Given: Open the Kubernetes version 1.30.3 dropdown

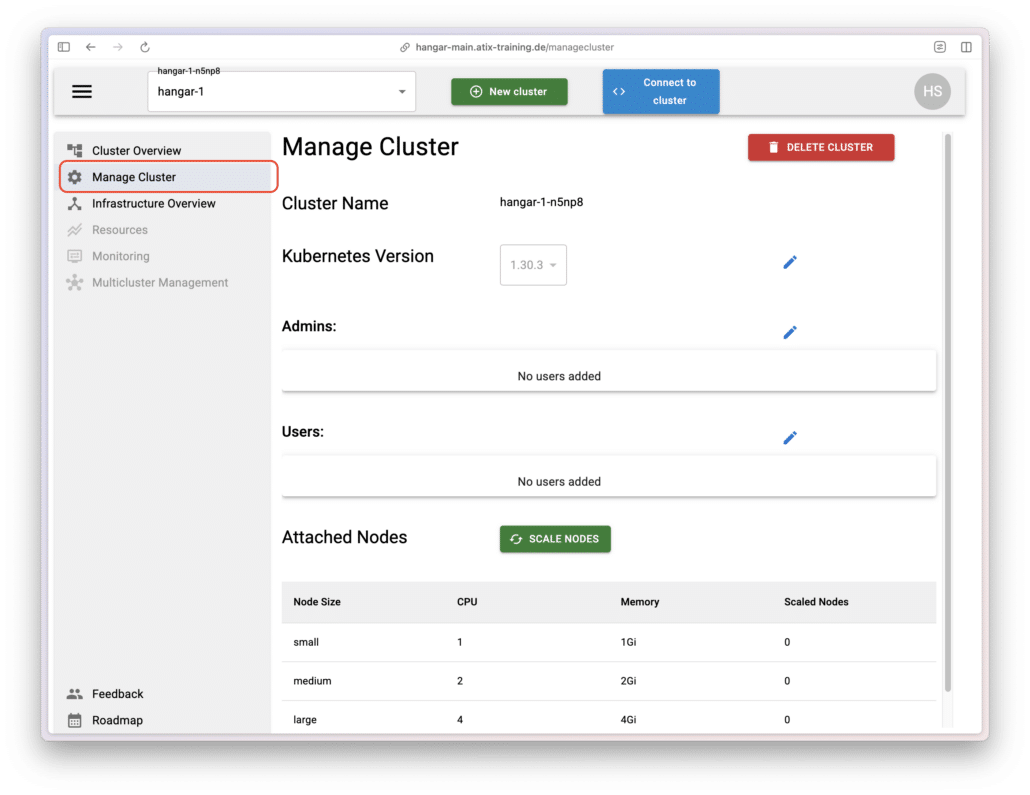Looking at the screenshot, I should tap(533, 265).
